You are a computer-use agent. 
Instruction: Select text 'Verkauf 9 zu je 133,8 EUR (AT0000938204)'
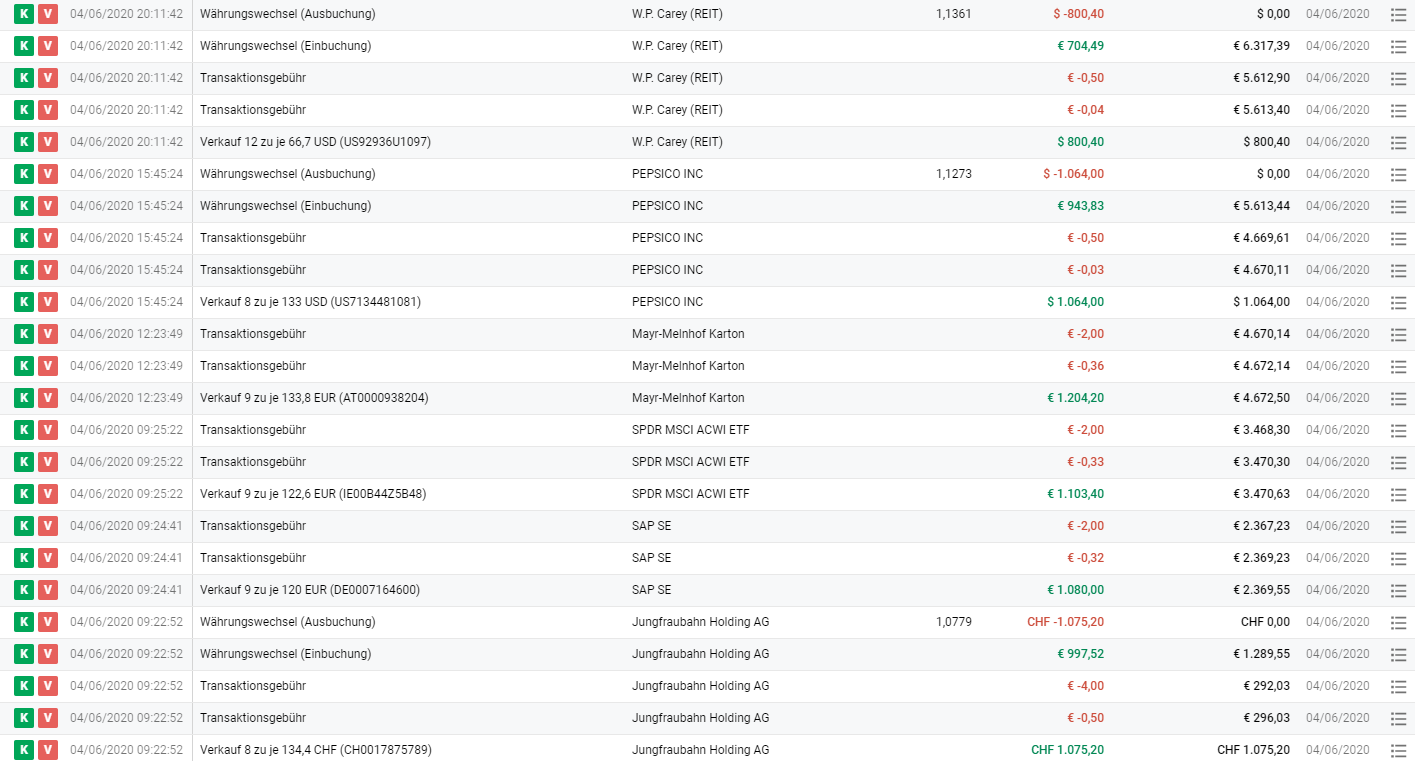(x=314, y=398)
